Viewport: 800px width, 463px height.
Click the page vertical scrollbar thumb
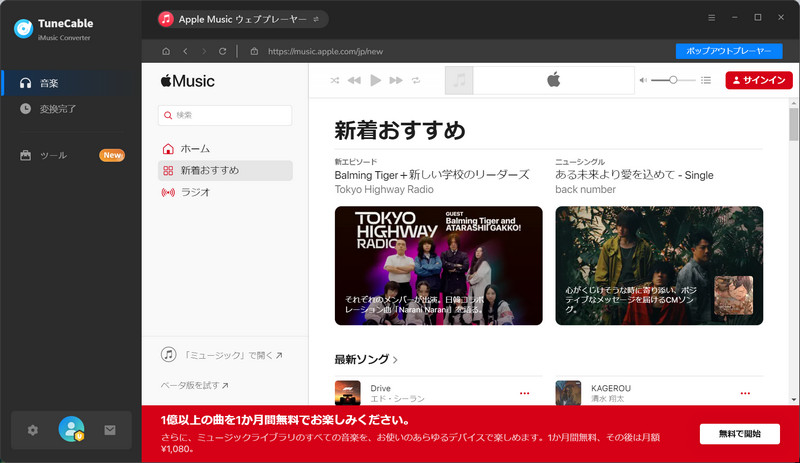[x=793, y=124]
